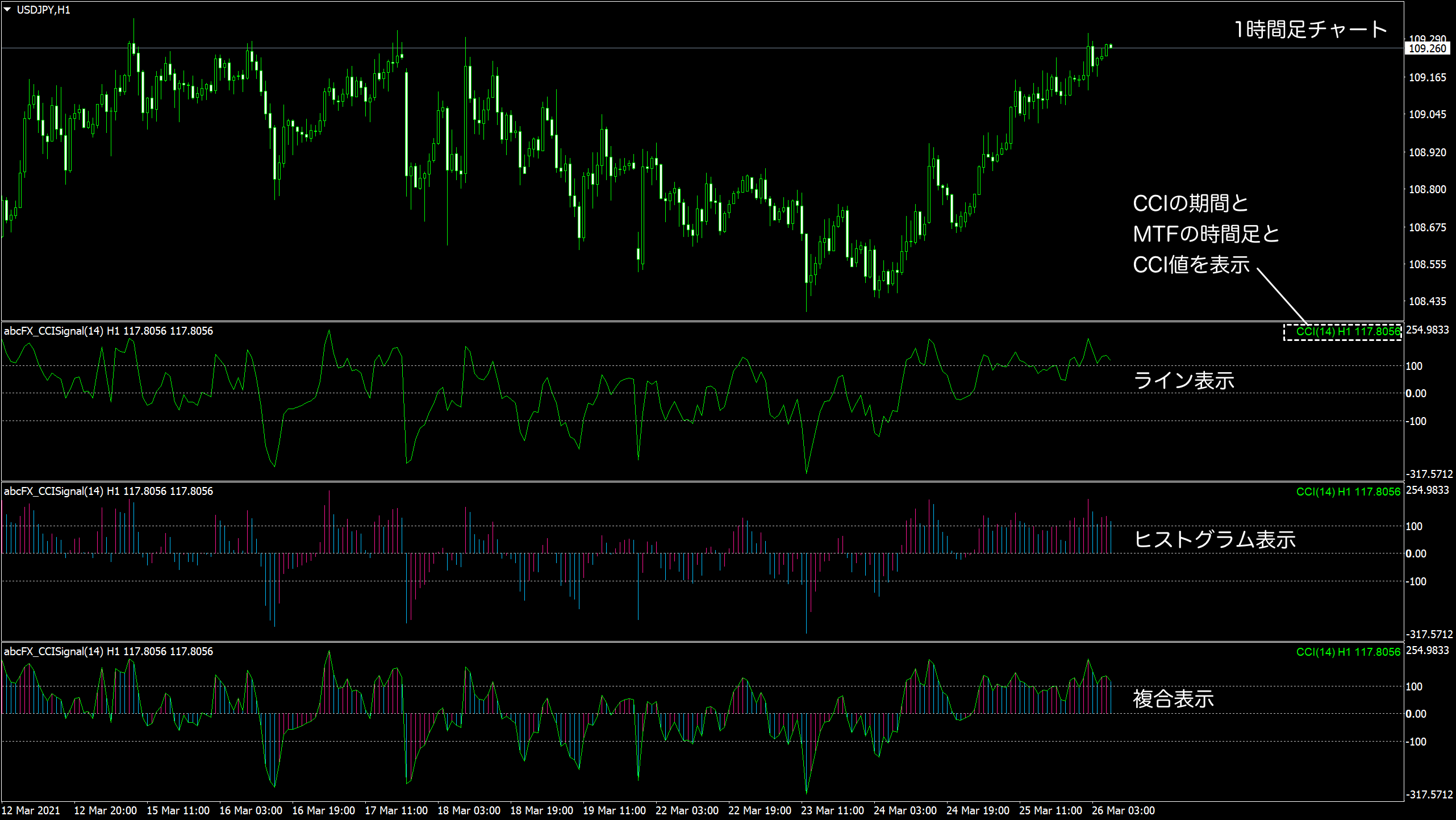Click the 108.435 price on the price scale

(x=1427, y=302)
